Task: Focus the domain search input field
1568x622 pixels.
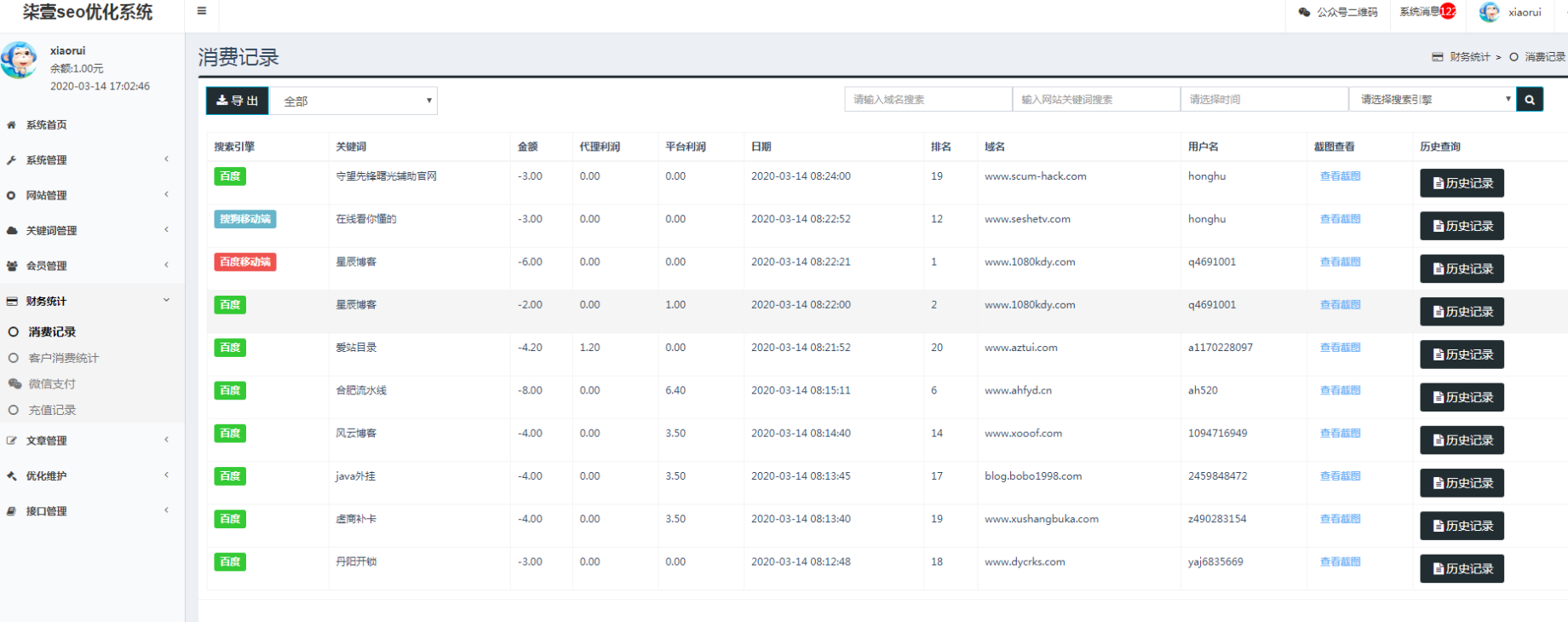Action: point(928,100)
